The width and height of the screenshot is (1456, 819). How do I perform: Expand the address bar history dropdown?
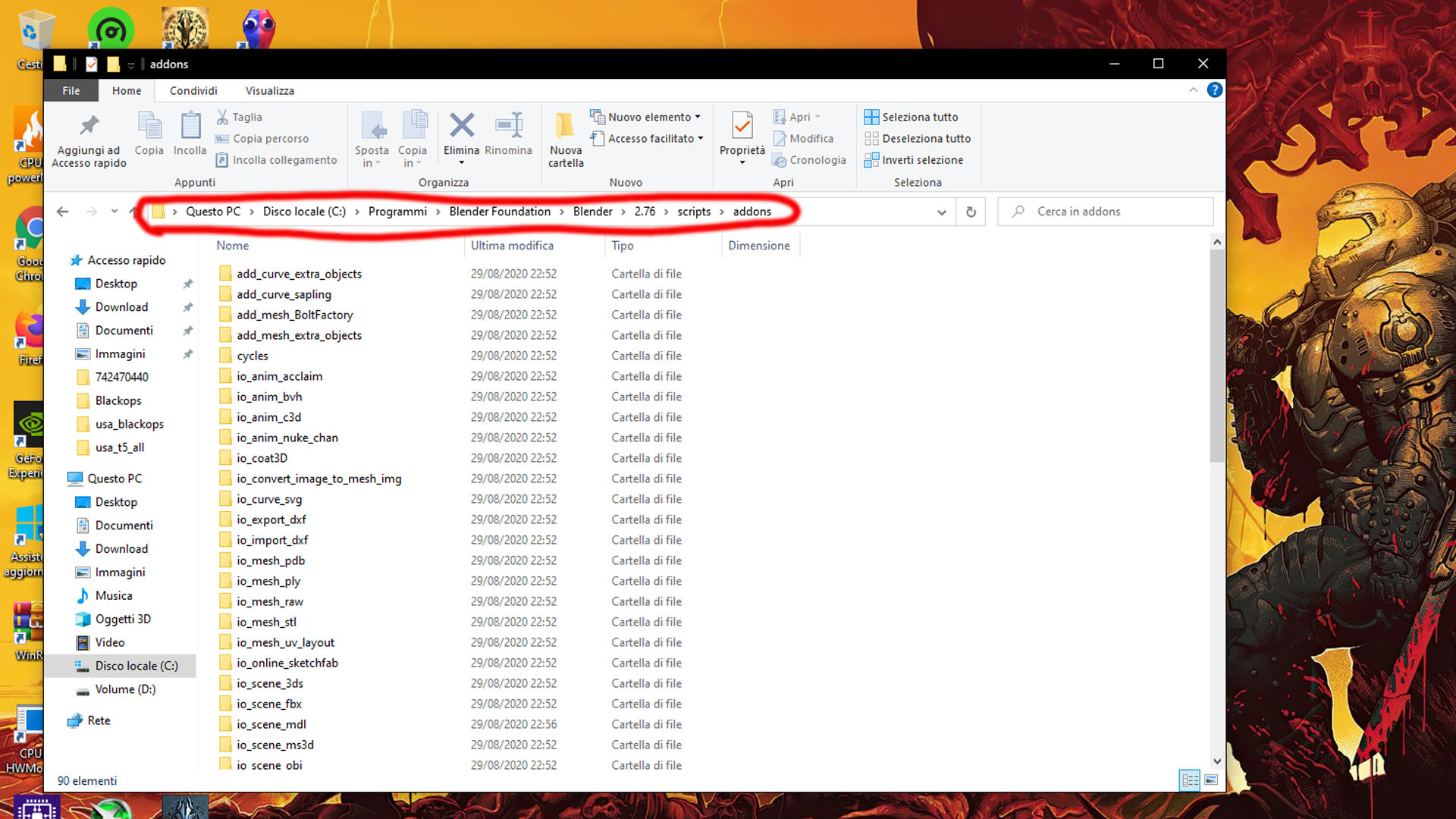941,212
